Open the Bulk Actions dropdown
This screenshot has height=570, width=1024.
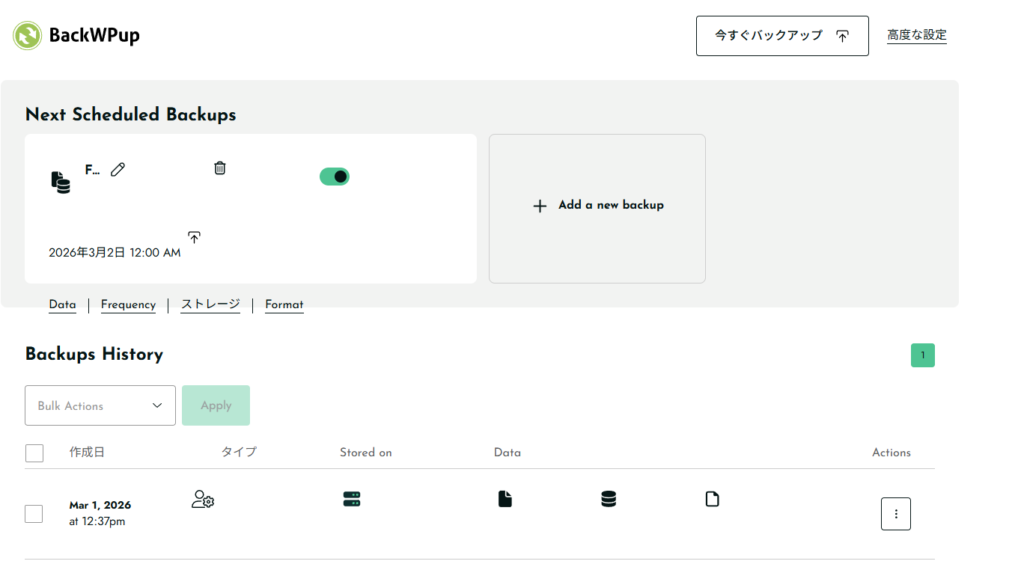coord(100,405)
